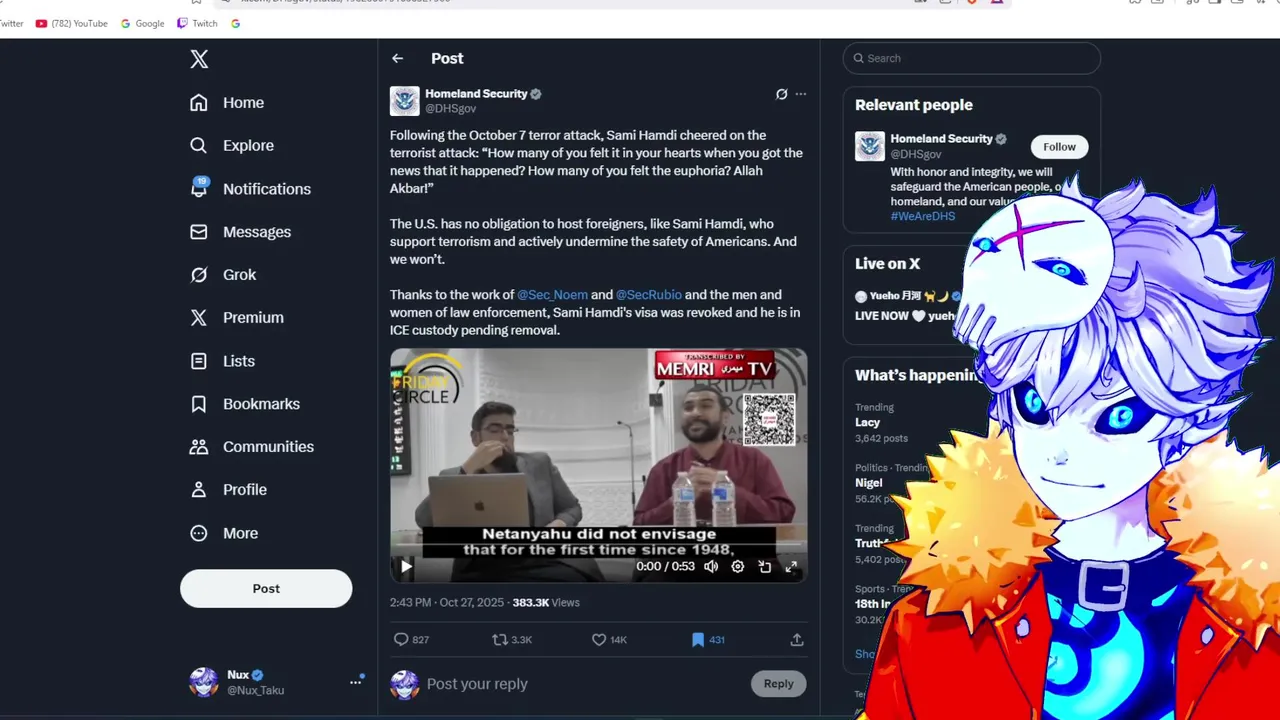Screen dimensions: 1280x720
Task: Click the reply comment icon with 827
Action: click(x=411, y=640)
